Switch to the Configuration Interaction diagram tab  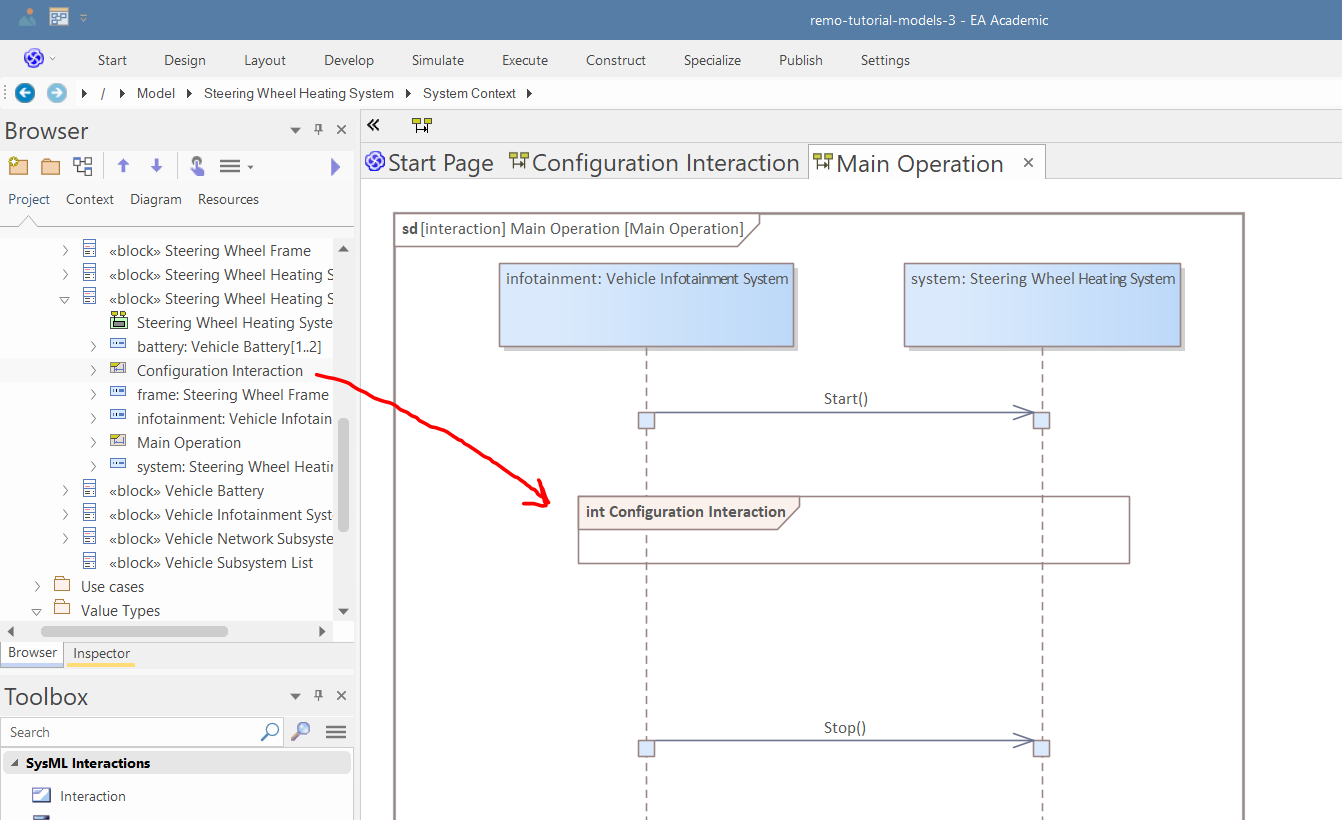coord(655,163)
